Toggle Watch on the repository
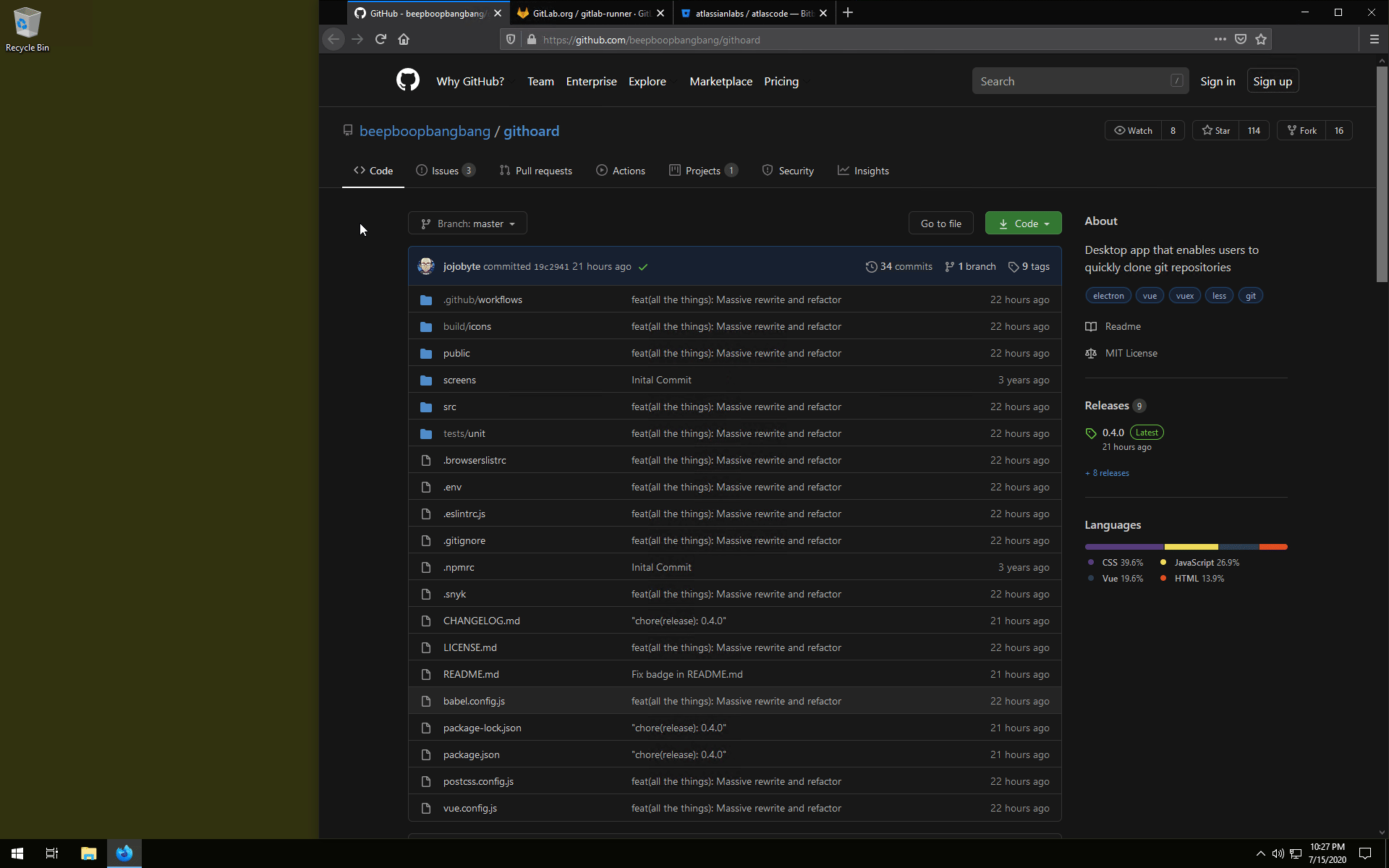1389x868 pixels. tap(1134, 130)
